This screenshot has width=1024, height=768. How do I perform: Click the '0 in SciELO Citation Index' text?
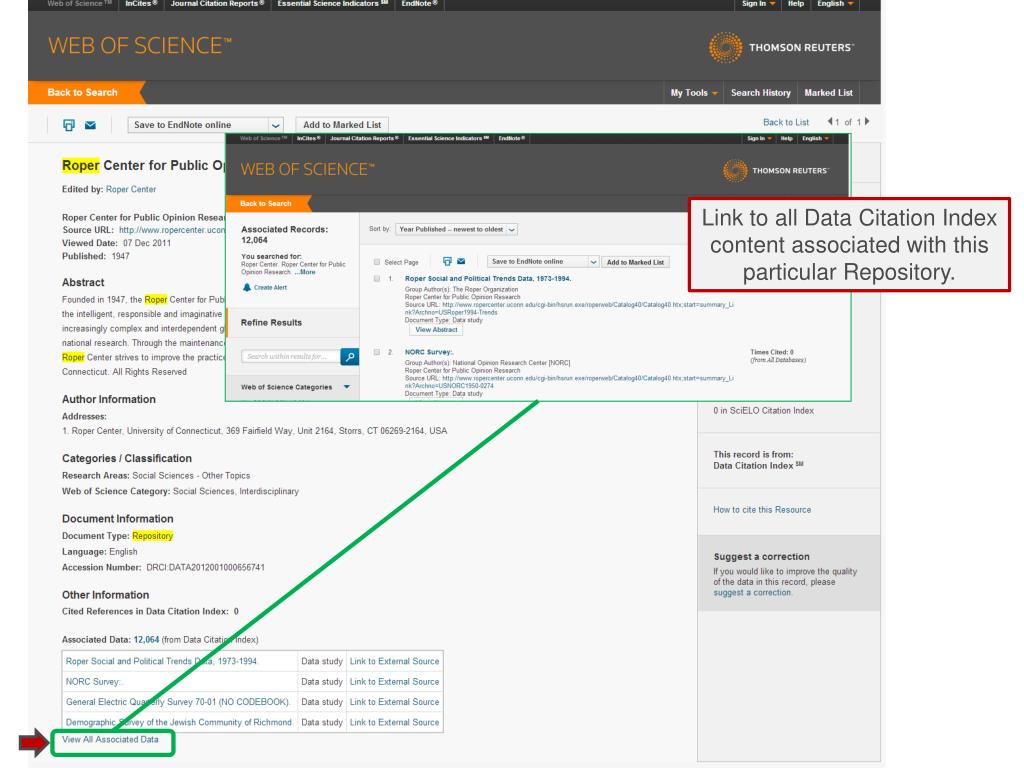pyautogui.click(x=763, y=411)
